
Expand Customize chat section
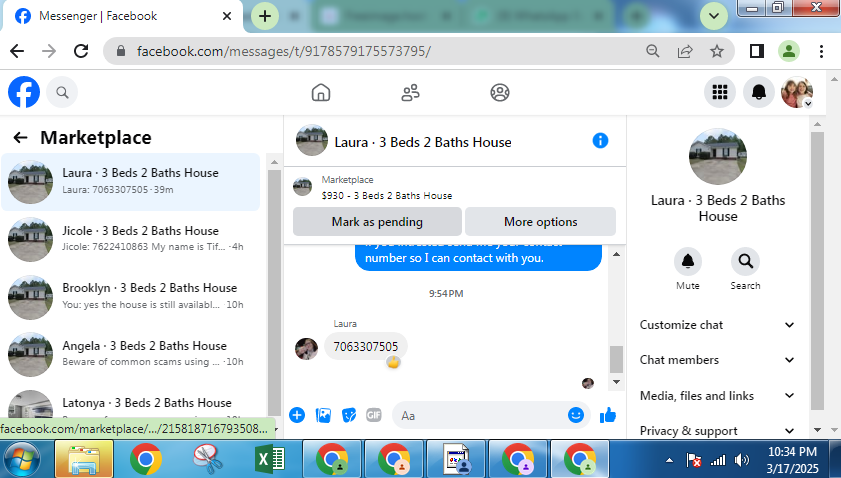[x=717, y=325]
